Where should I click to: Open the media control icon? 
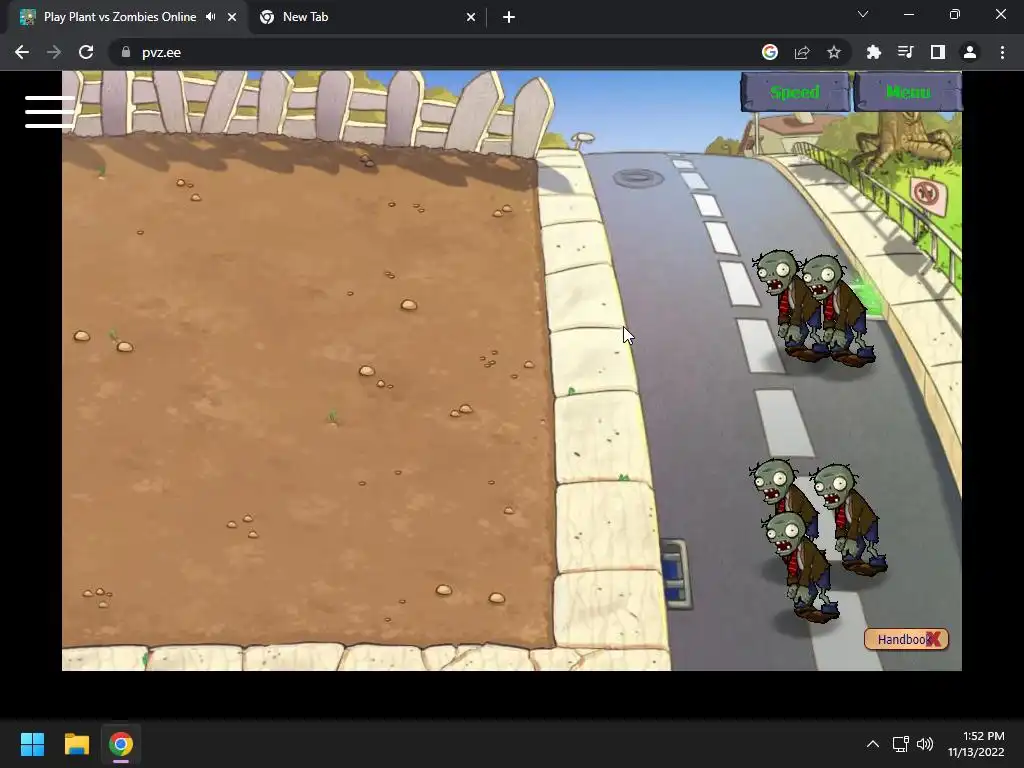(906, 52)
